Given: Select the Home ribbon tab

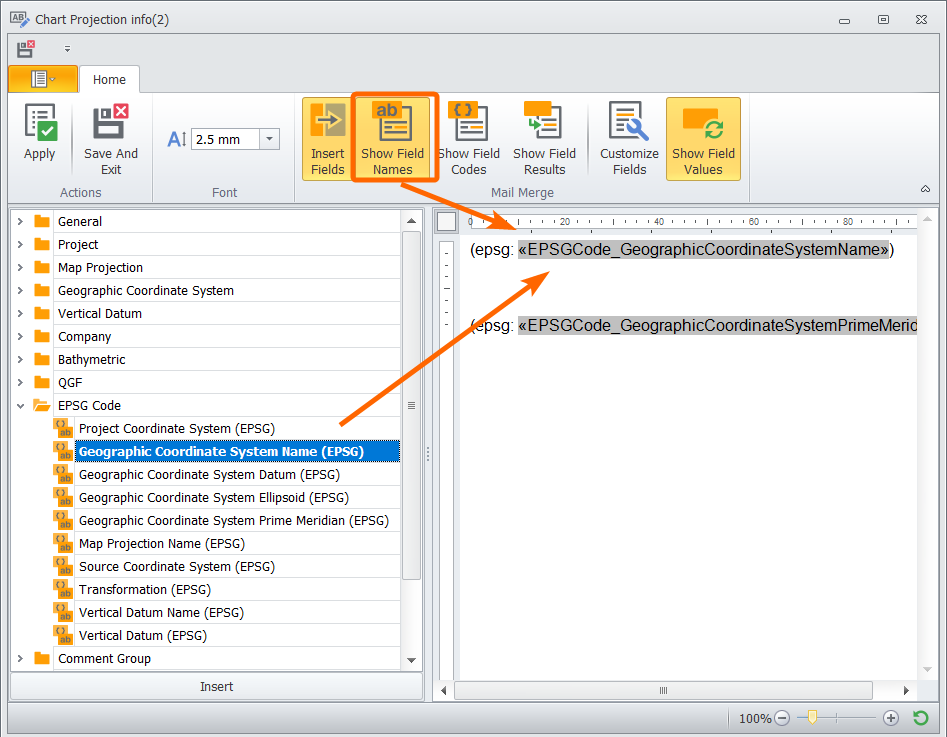Looking at the screenshot, I should (109, 80).
